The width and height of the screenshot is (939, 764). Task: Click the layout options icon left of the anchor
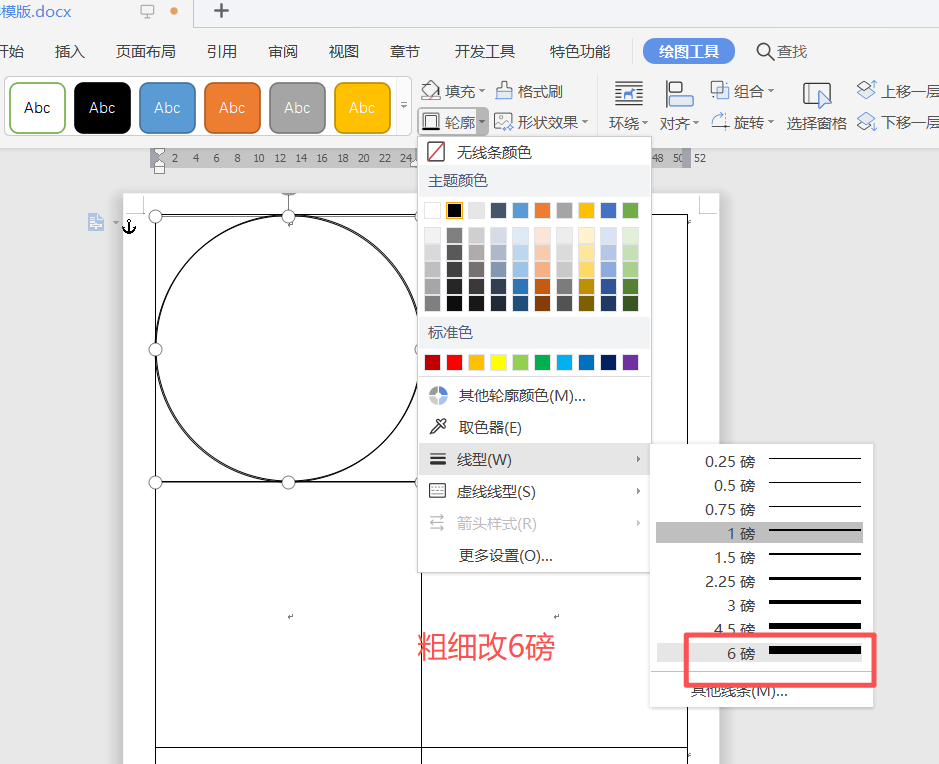pyautogui.click(x=96, y=222)
